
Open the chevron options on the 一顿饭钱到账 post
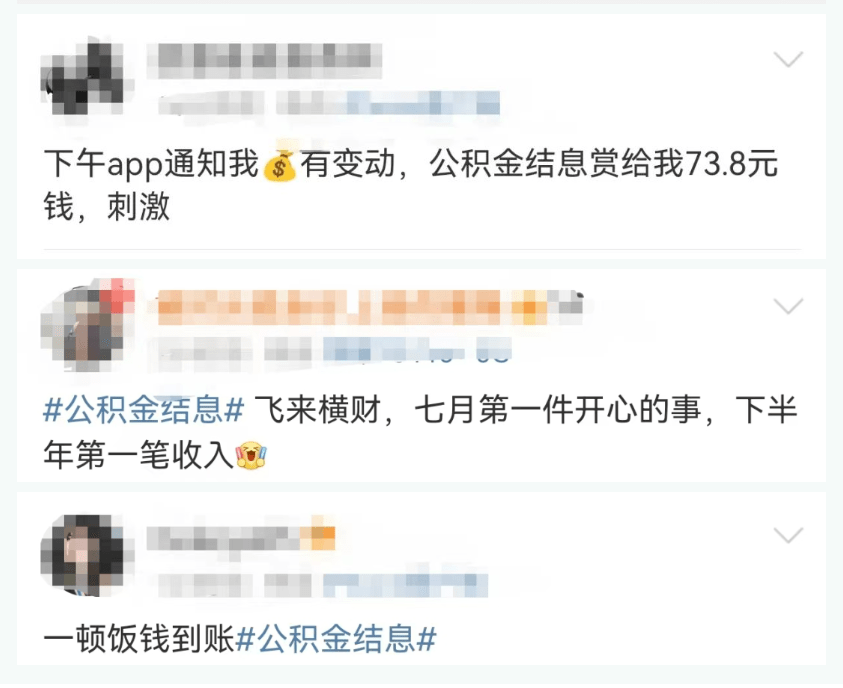(788, 535)
